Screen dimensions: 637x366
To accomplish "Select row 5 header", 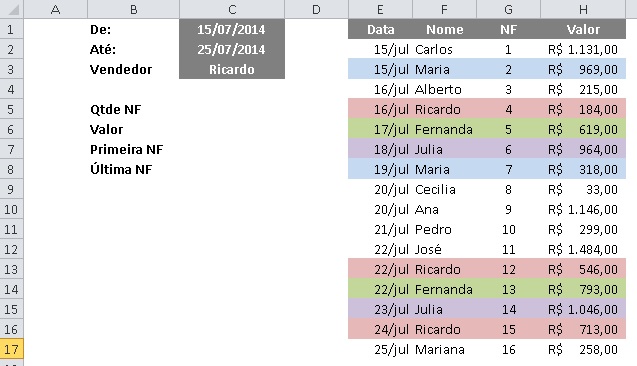I will [x=12, y=109].
